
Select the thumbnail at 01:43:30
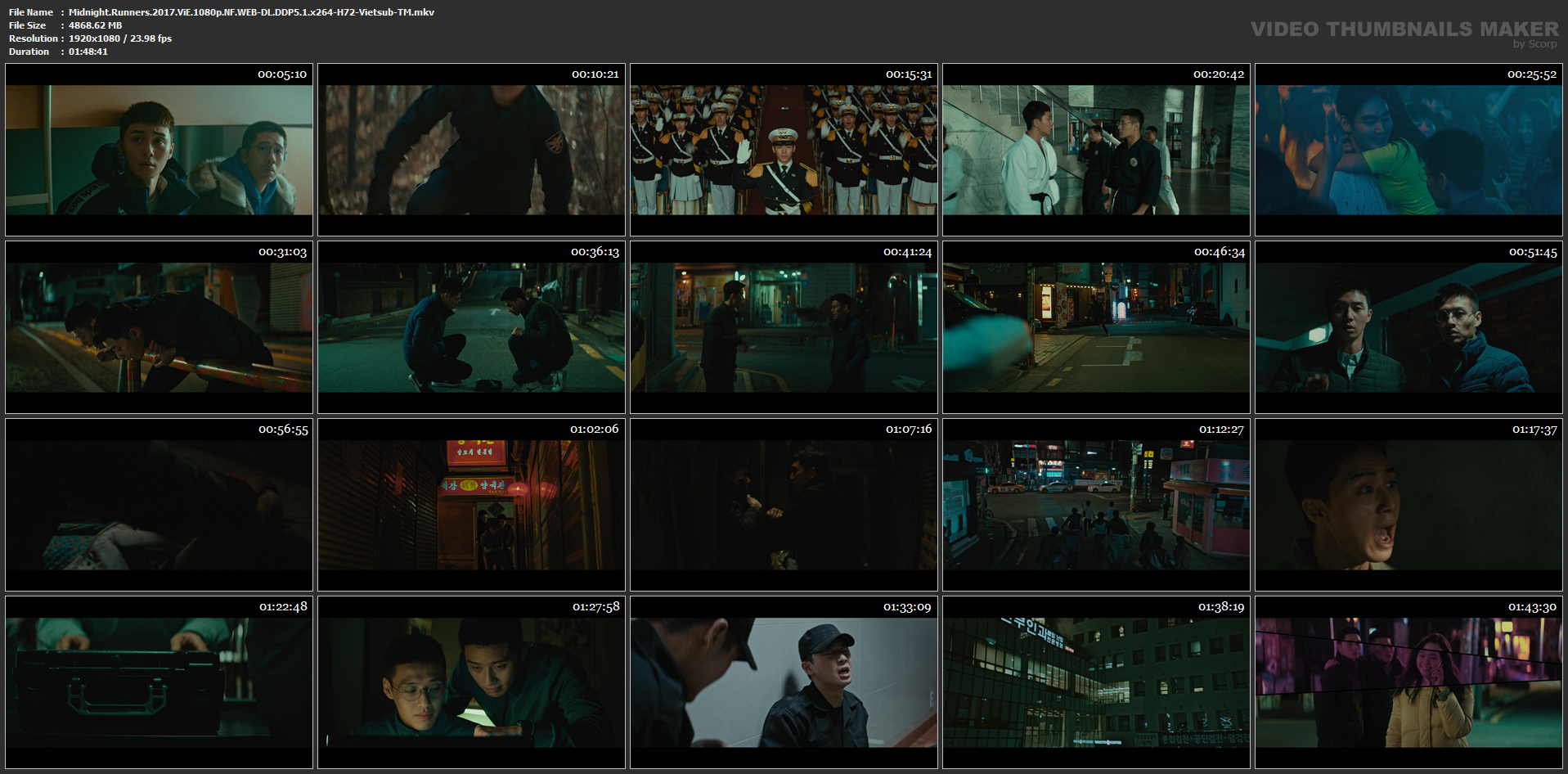point(1409,682)
